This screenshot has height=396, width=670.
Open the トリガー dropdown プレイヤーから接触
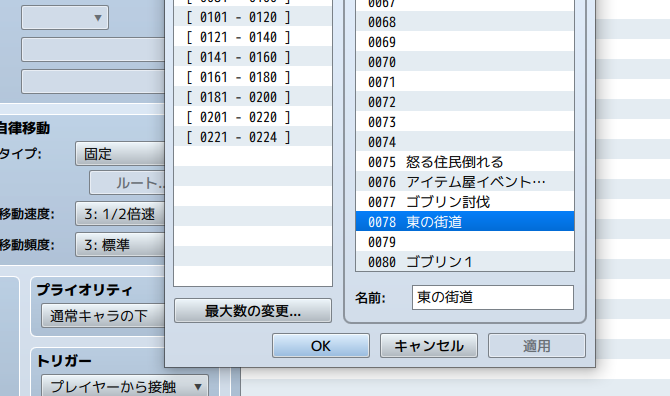point(125,386)
